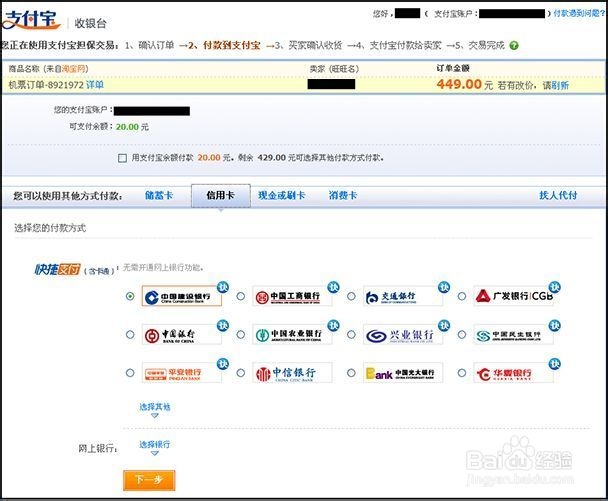The width and height of the screenshot is (608, 501).
Task: Expand 选择银行 for online banking
Action: 155,447
